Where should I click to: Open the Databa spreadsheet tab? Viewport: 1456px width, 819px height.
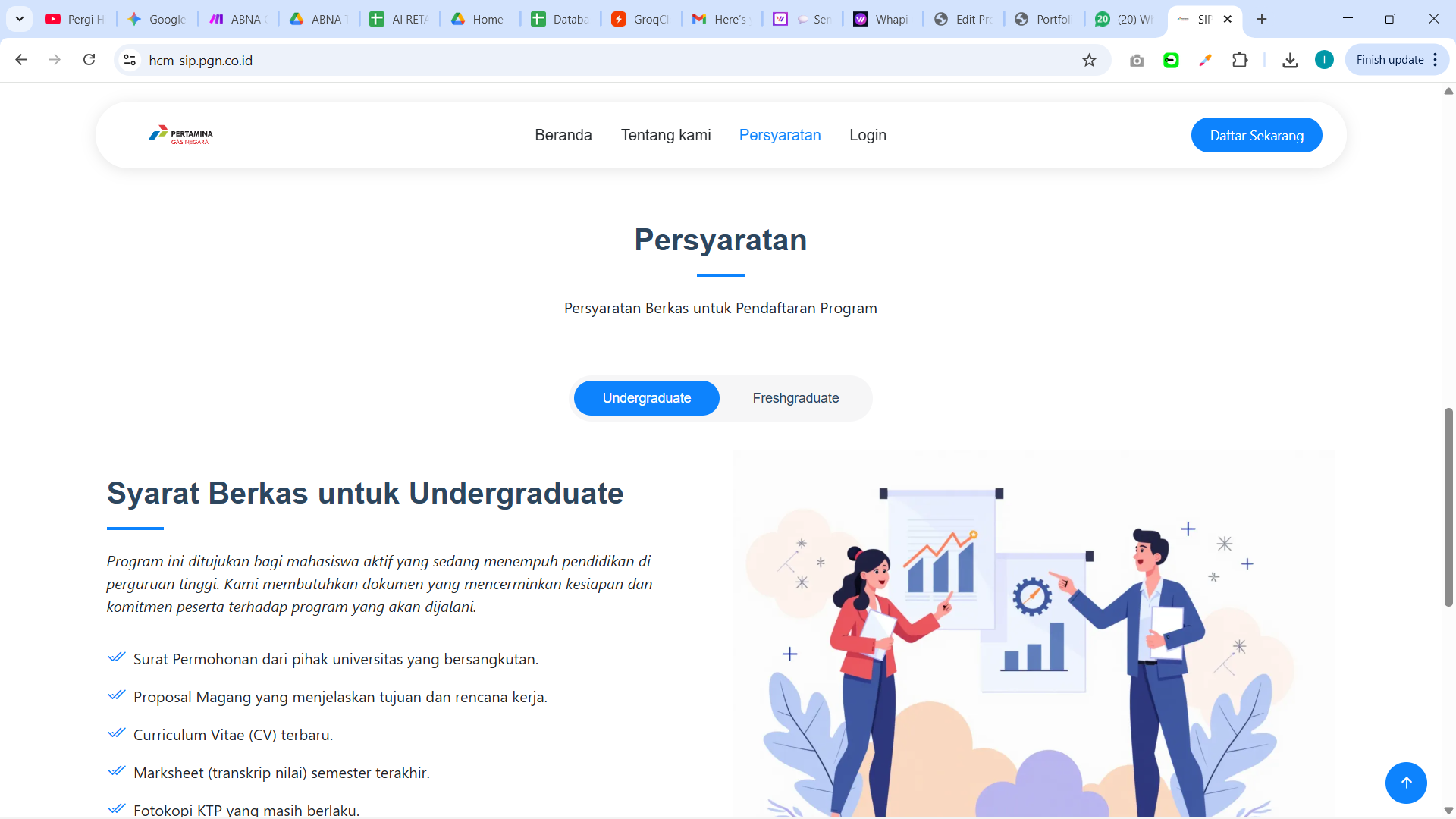[561, 19]
